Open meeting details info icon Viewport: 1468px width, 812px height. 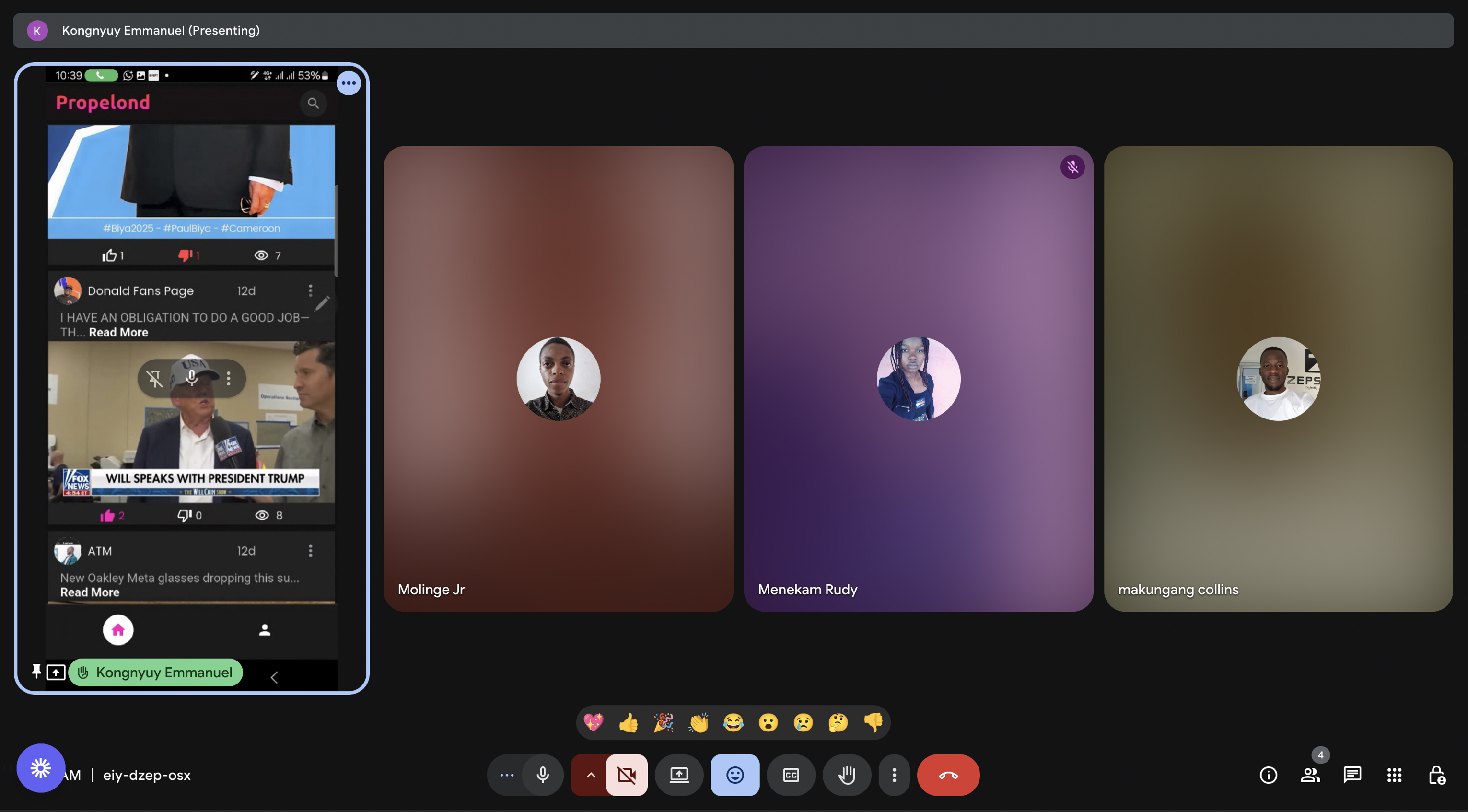tap(1268, 775)
